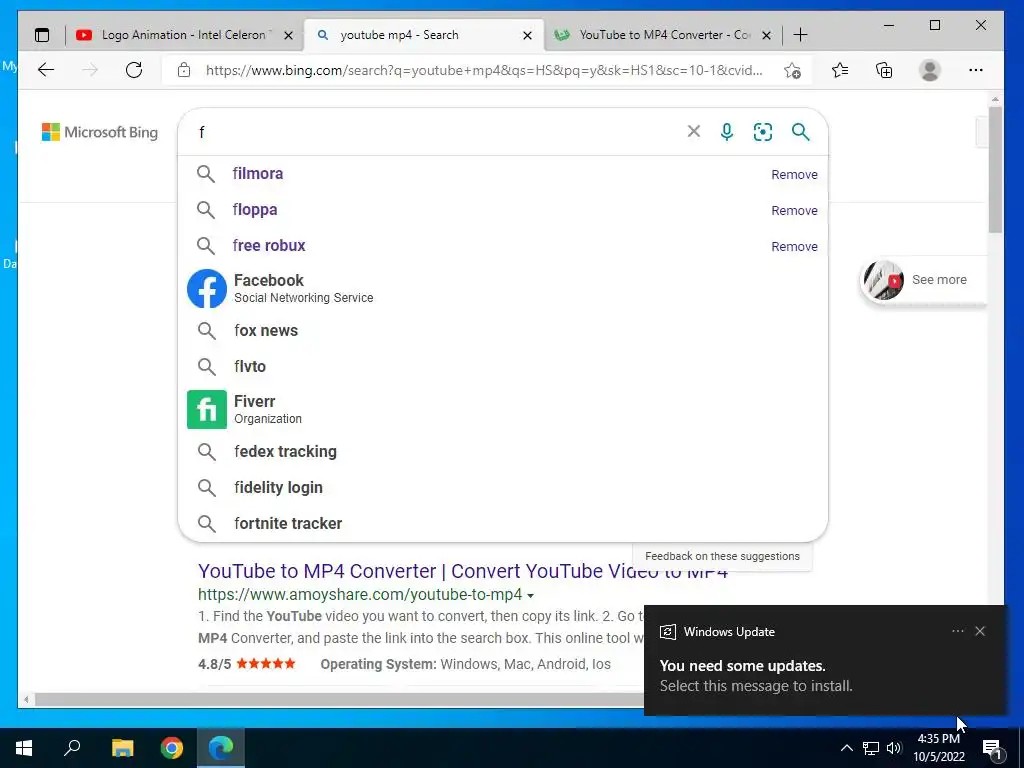View site information lock icon
Image resolution: width=1024 pixels, height=768 pixels.
(184, 70)
